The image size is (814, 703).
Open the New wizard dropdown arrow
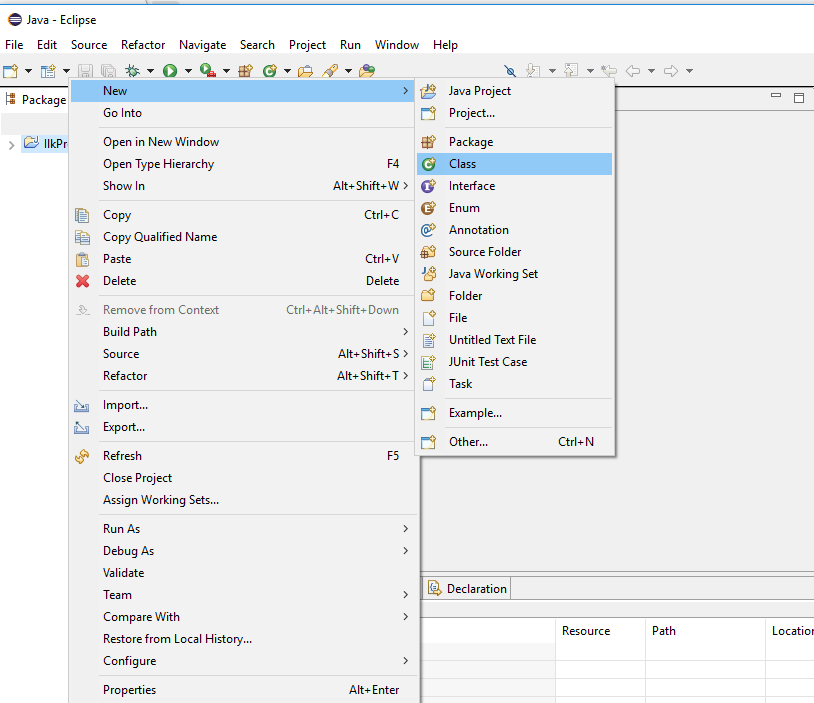(x=28, y=71)
